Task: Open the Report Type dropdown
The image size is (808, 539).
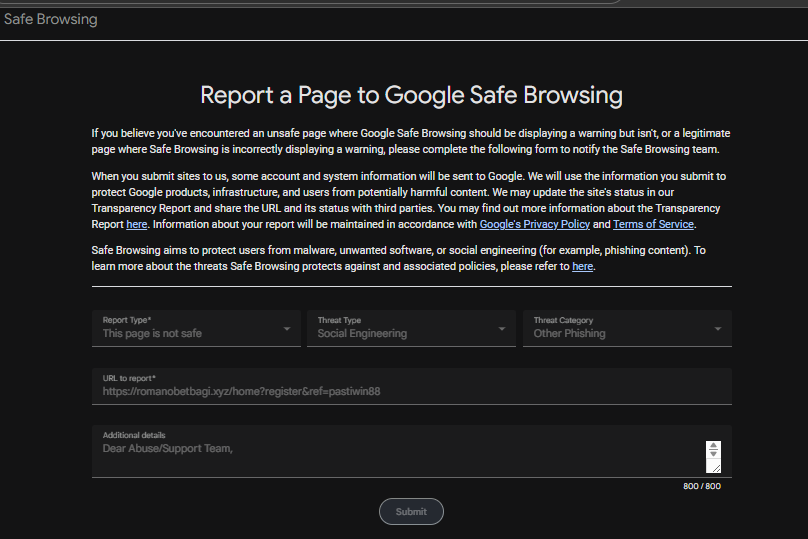Action: (x=196, y=328)
